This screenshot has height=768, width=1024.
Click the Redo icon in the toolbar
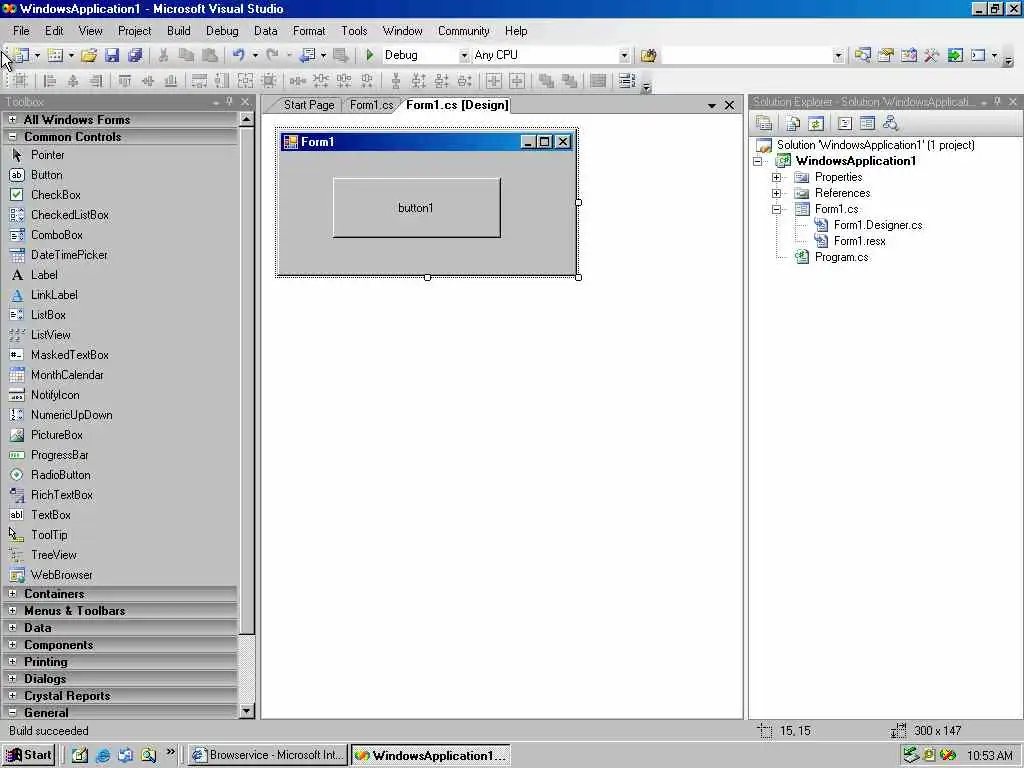point(272,56)
